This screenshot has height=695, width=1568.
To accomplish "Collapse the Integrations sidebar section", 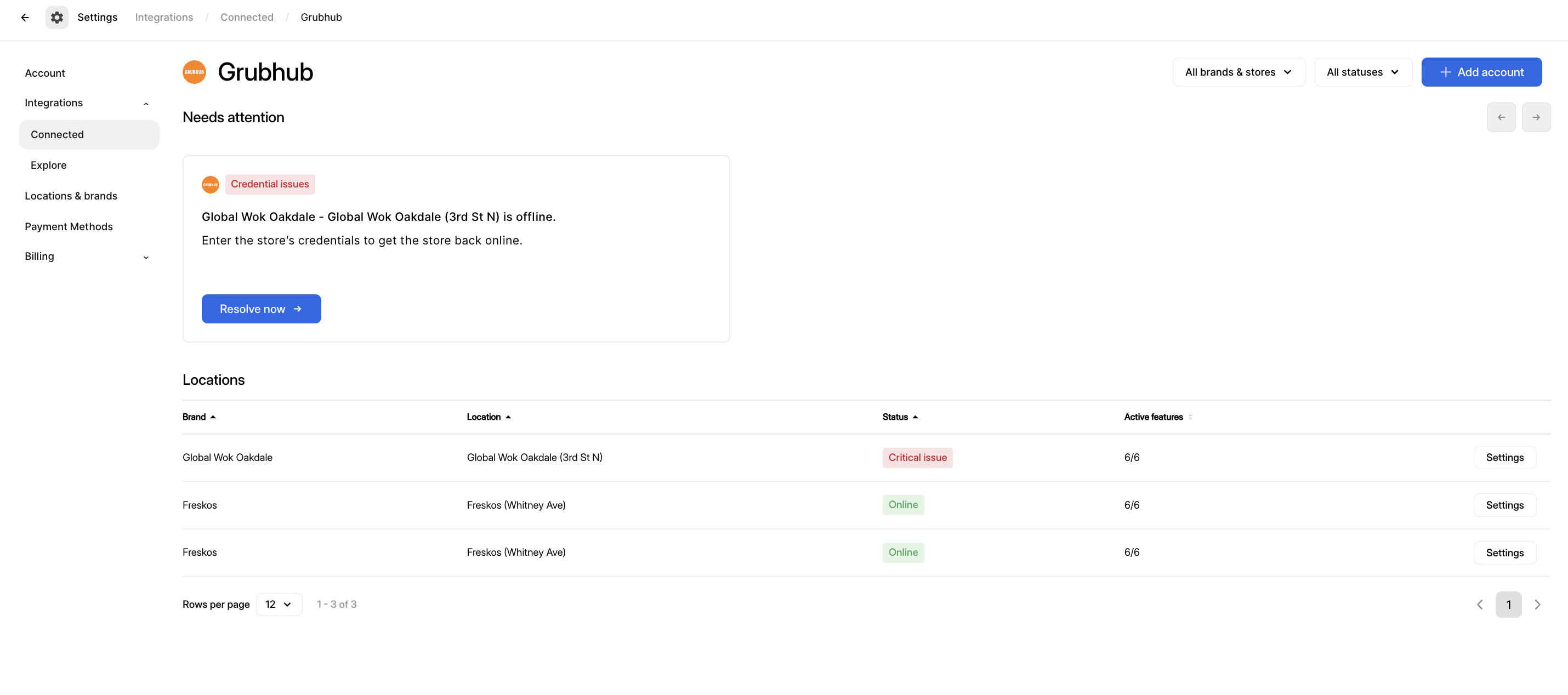I will click(x=146, y=104).
